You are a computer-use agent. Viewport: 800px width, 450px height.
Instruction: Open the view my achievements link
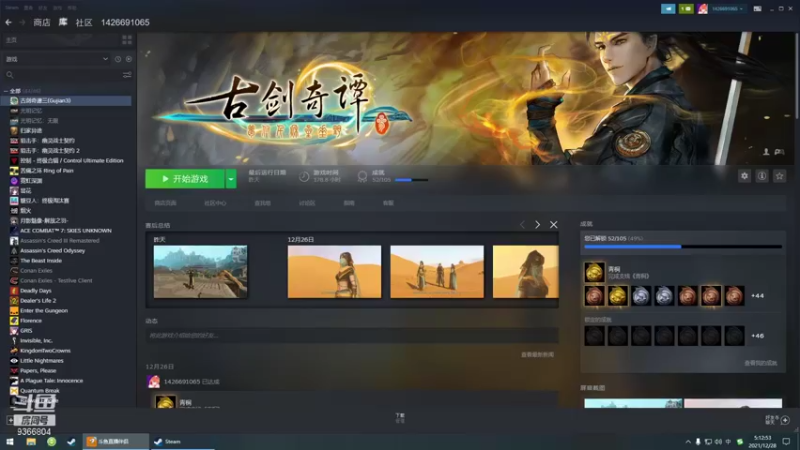click(x=761, y=363)
